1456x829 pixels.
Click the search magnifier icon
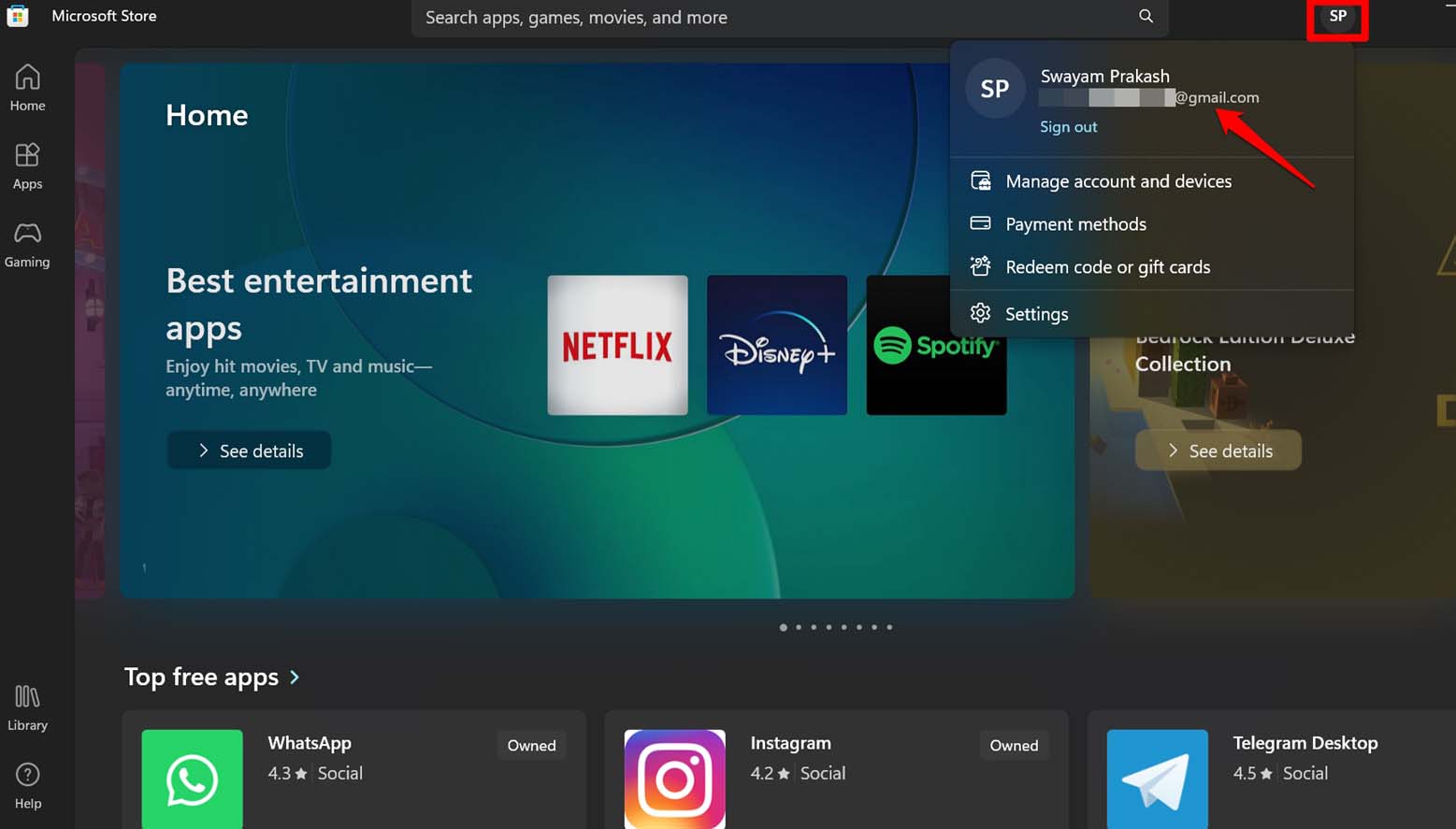tap(1145, 17)
